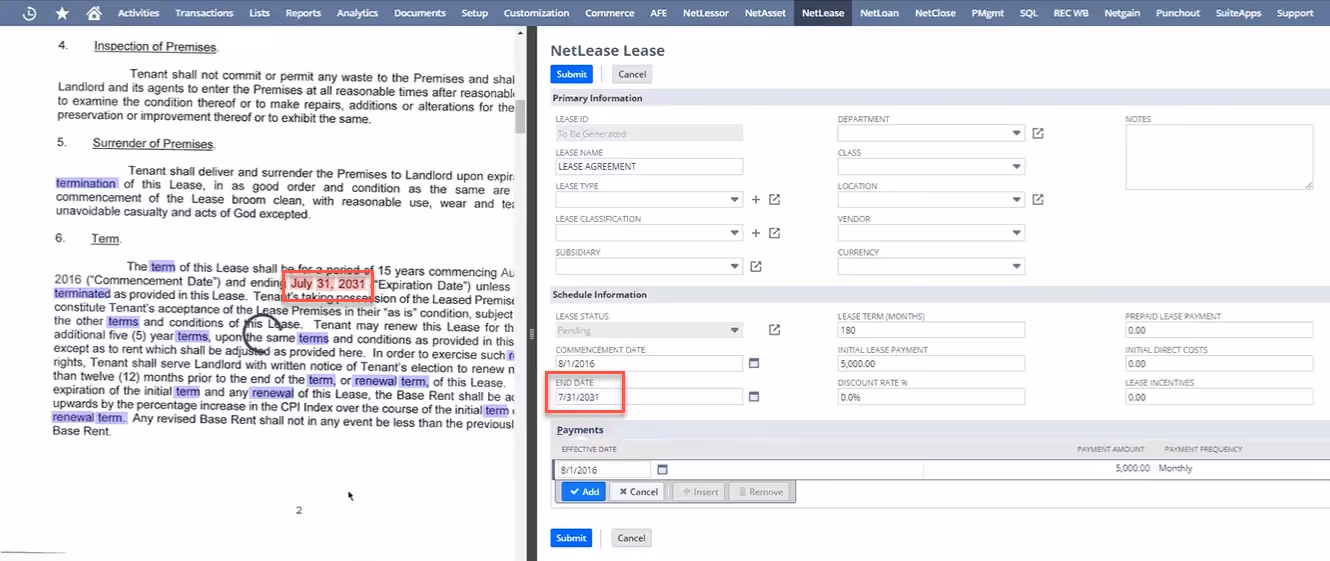Add a new Lease Type with plus icon
The image size is (1330, 561).
[x=756, y=200]
